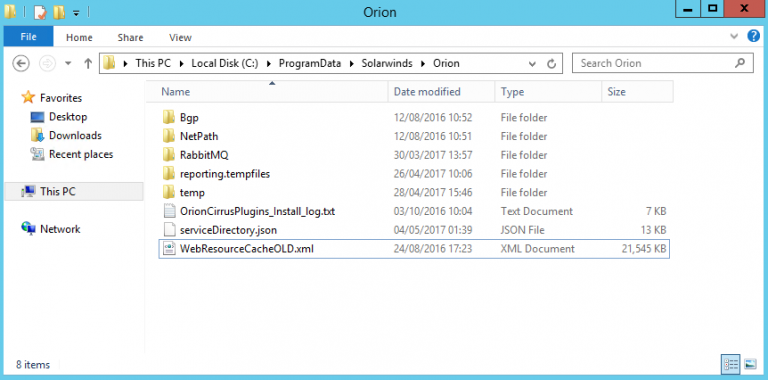
Task: Click ProgramData in the address path
Action: 310,63
